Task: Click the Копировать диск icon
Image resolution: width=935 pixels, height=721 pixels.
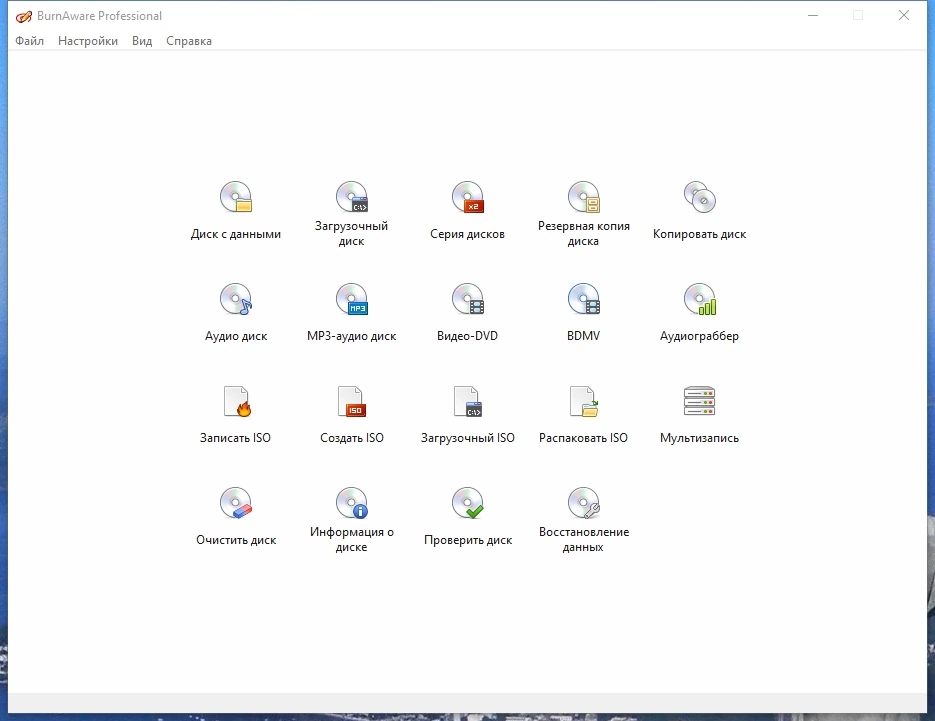Action: (x=699, y=197)
